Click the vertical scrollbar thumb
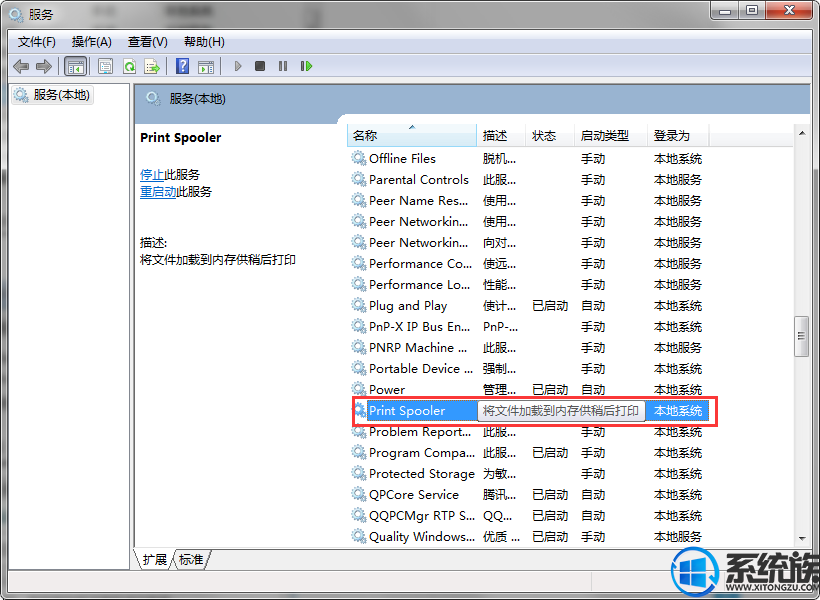The image size is (820, 600). tap(801, 336)
